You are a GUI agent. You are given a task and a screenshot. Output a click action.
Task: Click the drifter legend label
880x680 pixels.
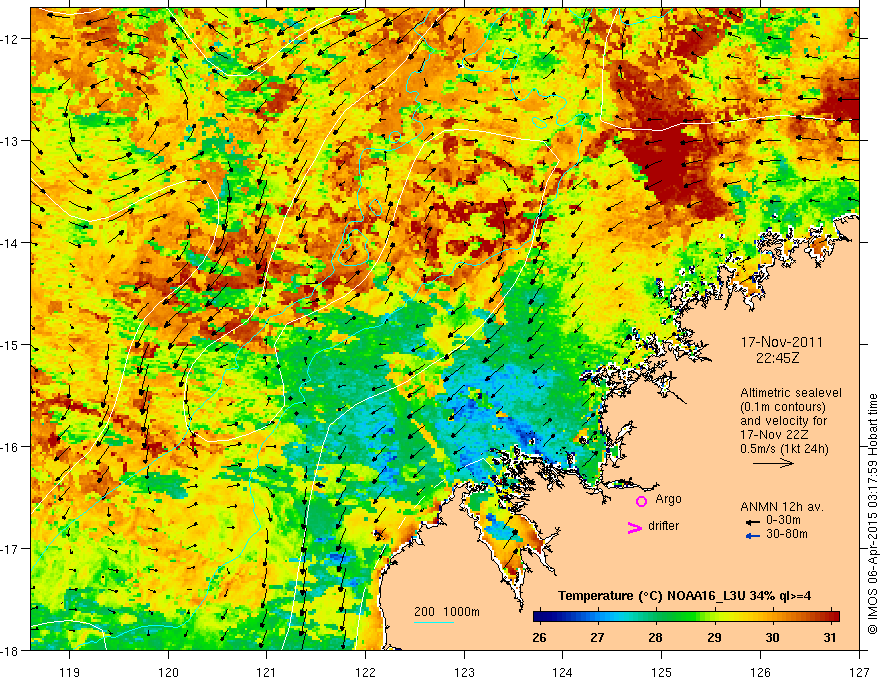click(x=663, y=526)
